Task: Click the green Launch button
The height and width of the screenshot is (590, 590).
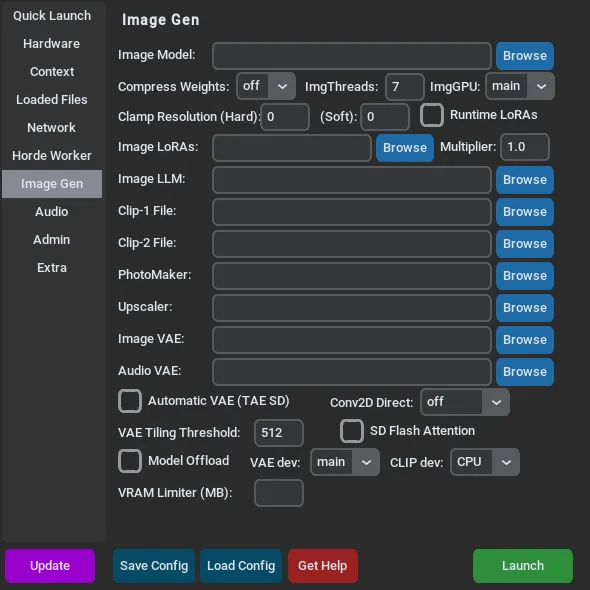Action: click(x=523, y=566)
